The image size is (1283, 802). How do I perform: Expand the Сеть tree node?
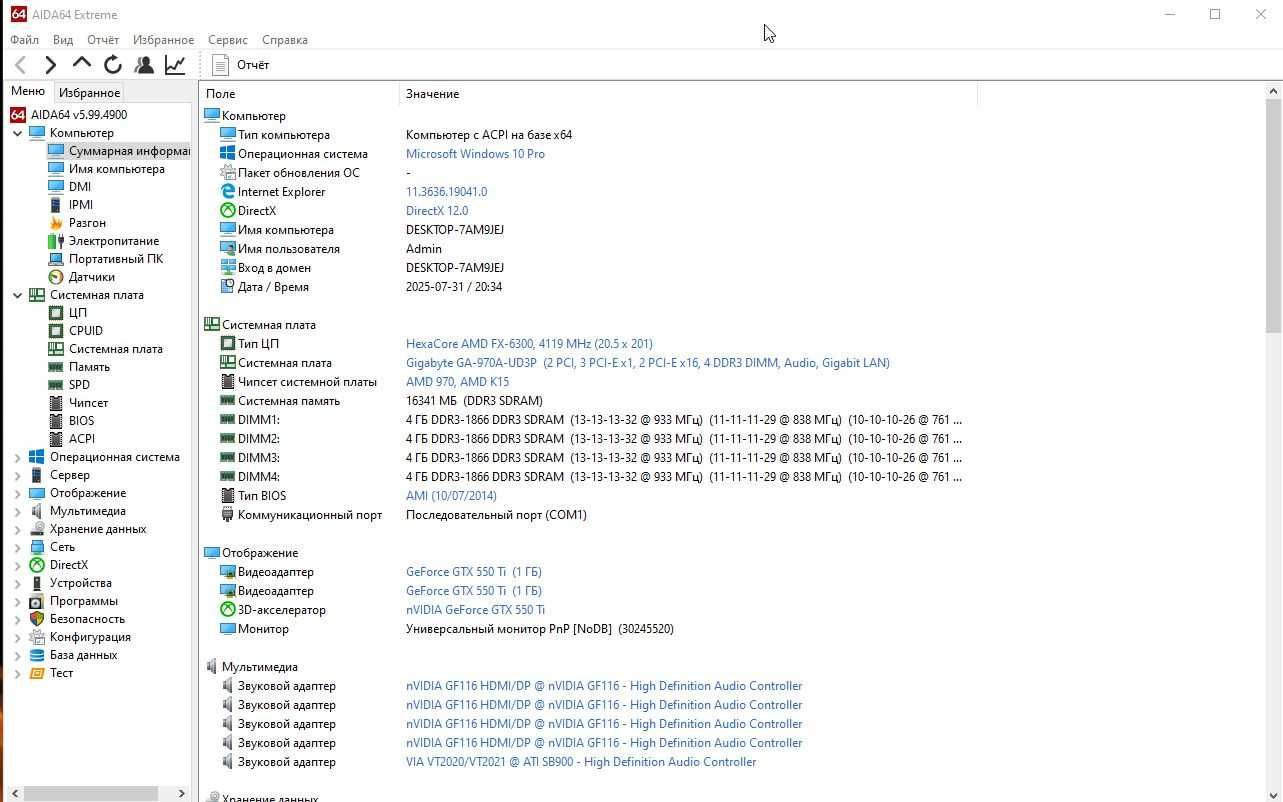tap(17, 547)
